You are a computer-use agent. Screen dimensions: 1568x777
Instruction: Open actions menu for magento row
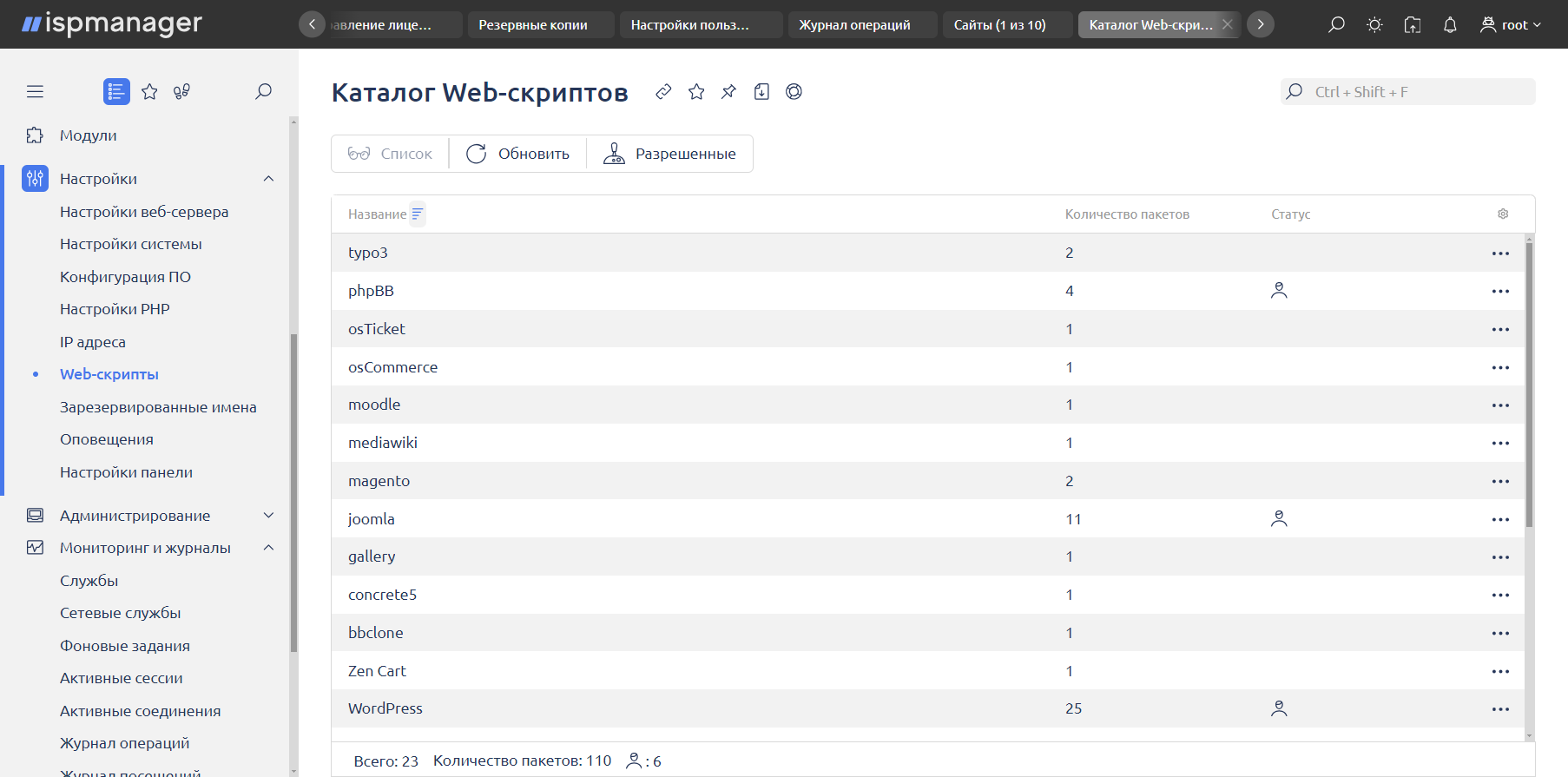(x=1500, y=481)
